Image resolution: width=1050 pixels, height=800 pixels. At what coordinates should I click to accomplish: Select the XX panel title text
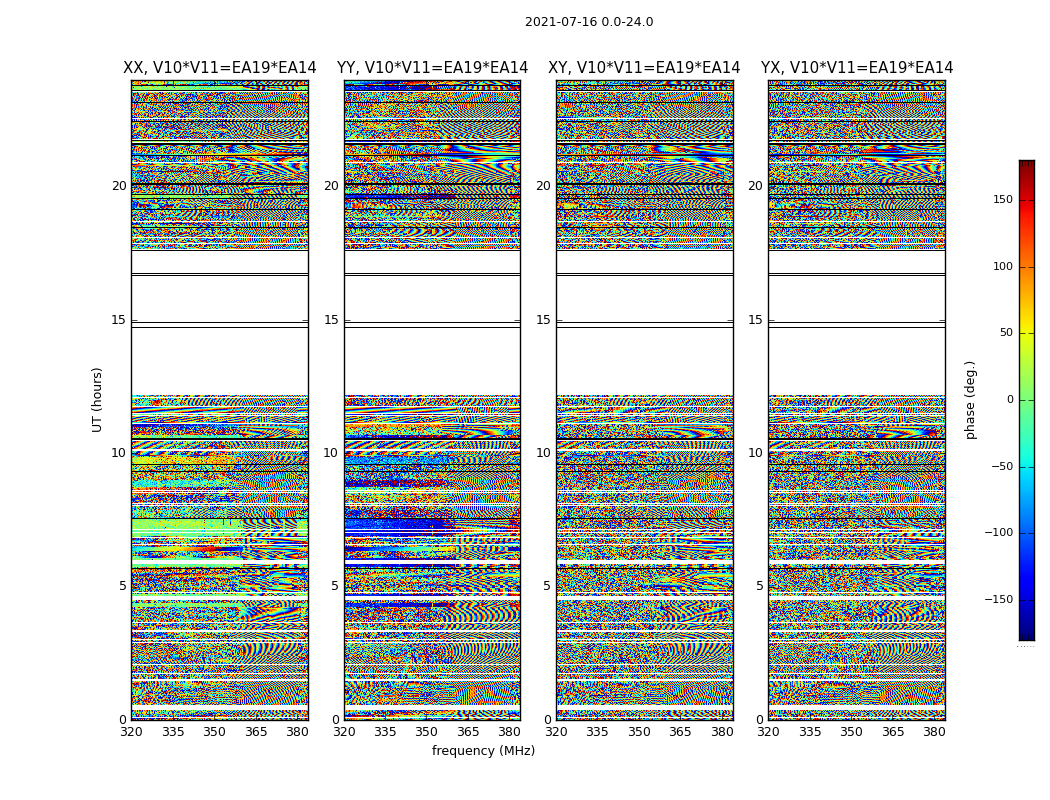219,68
